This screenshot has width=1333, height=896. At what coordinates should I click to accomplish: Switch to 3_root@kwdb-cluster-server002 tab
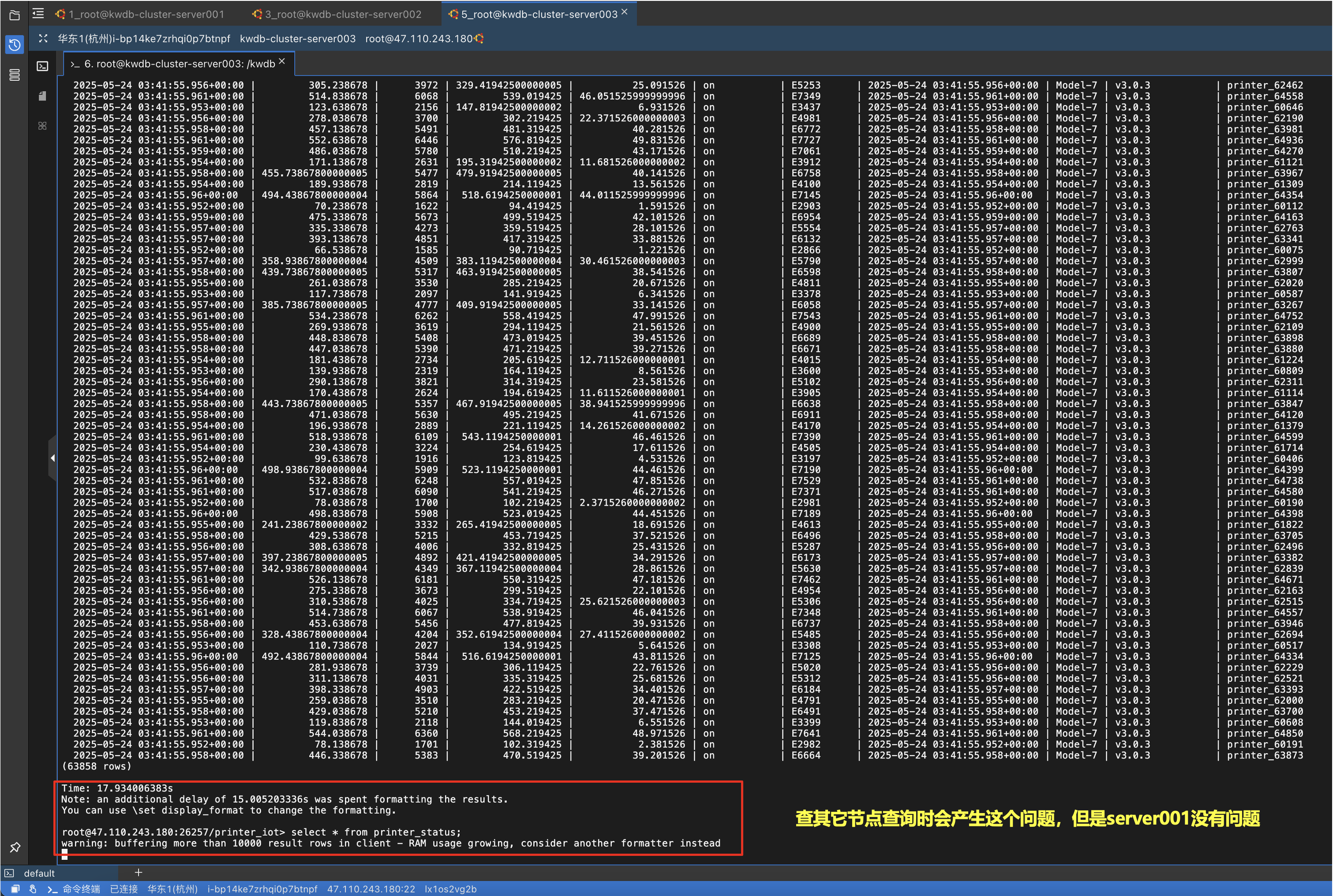click(342, 14)
